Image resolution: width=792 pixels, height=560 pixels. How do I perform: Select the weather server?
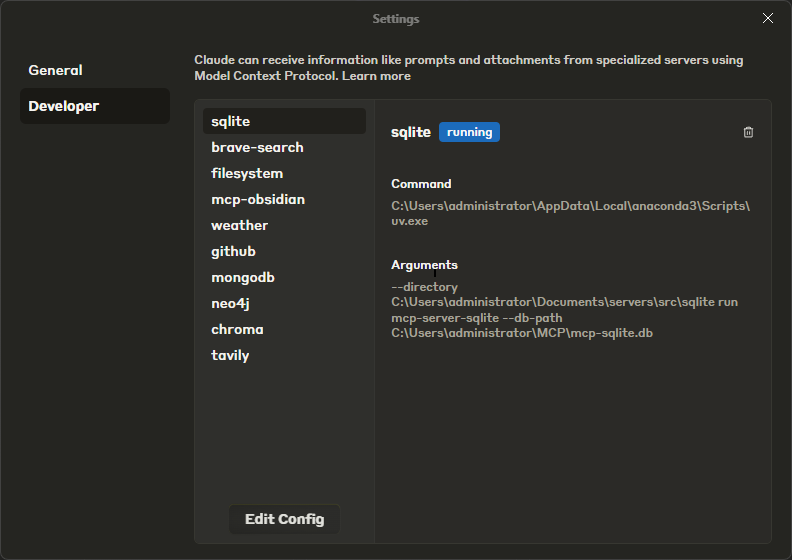[239, 225]
